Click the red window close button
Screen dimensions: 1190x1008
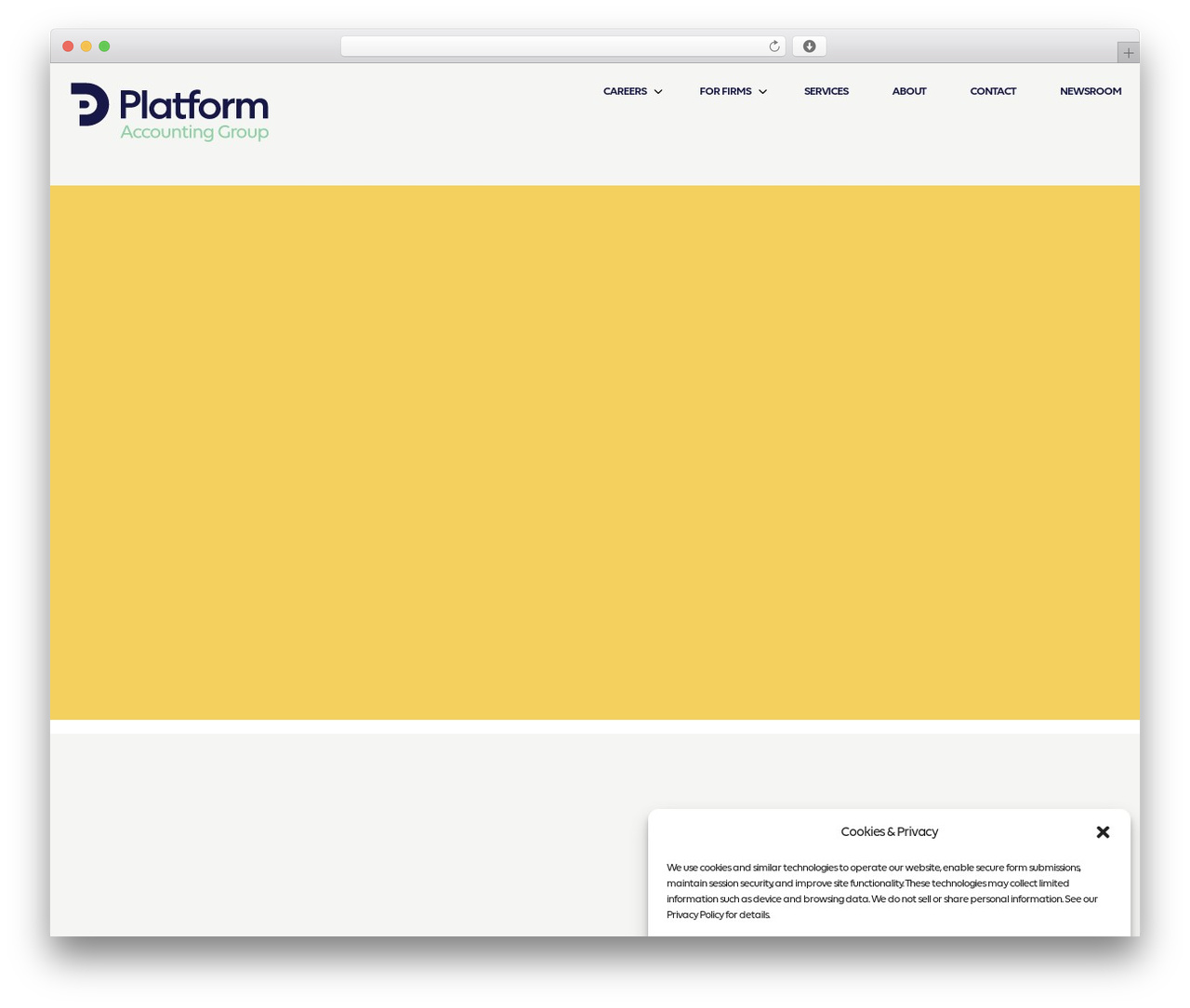[68, 46]
